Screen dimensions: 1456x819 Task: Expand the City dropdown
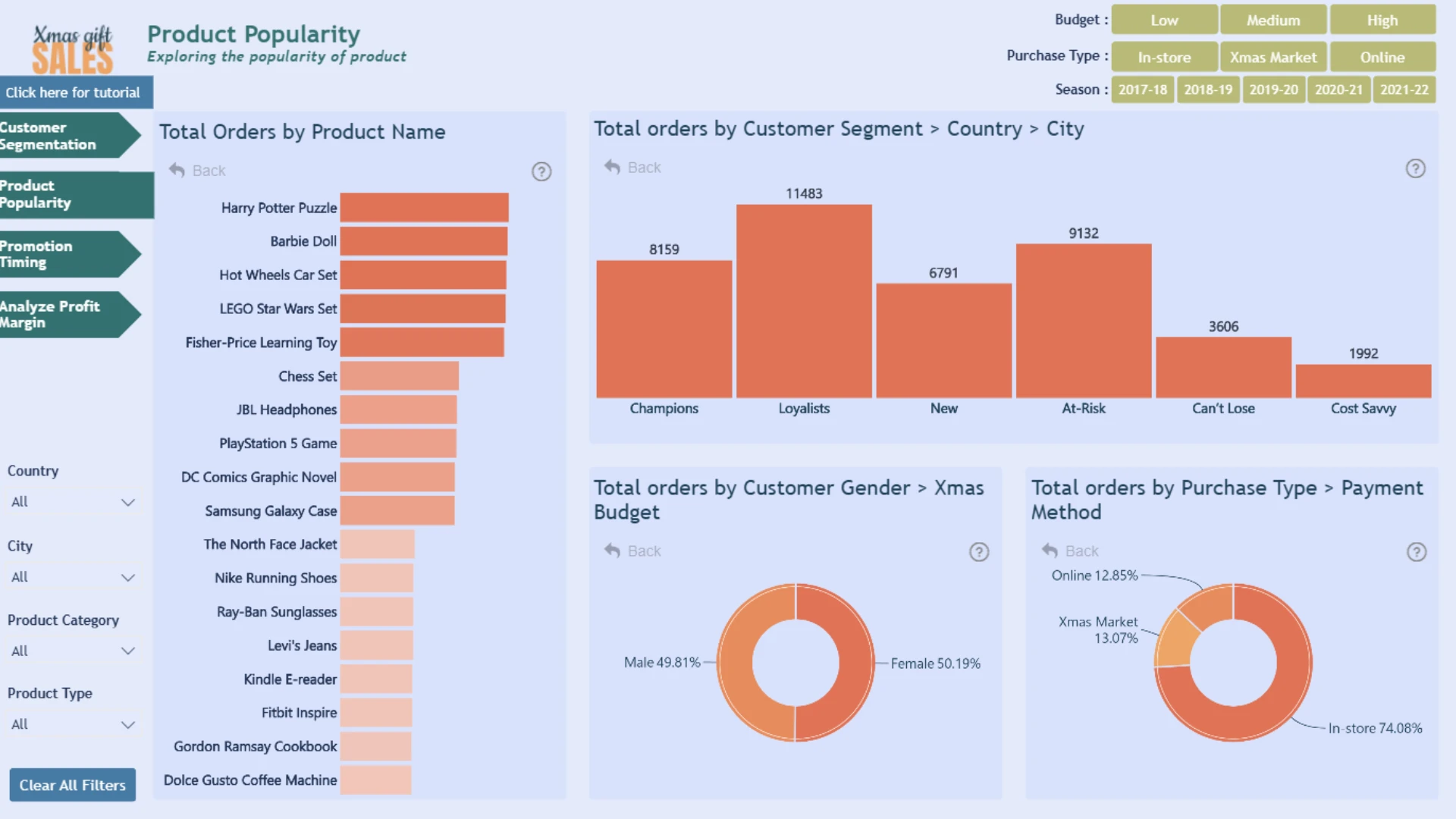click(73, 577)
